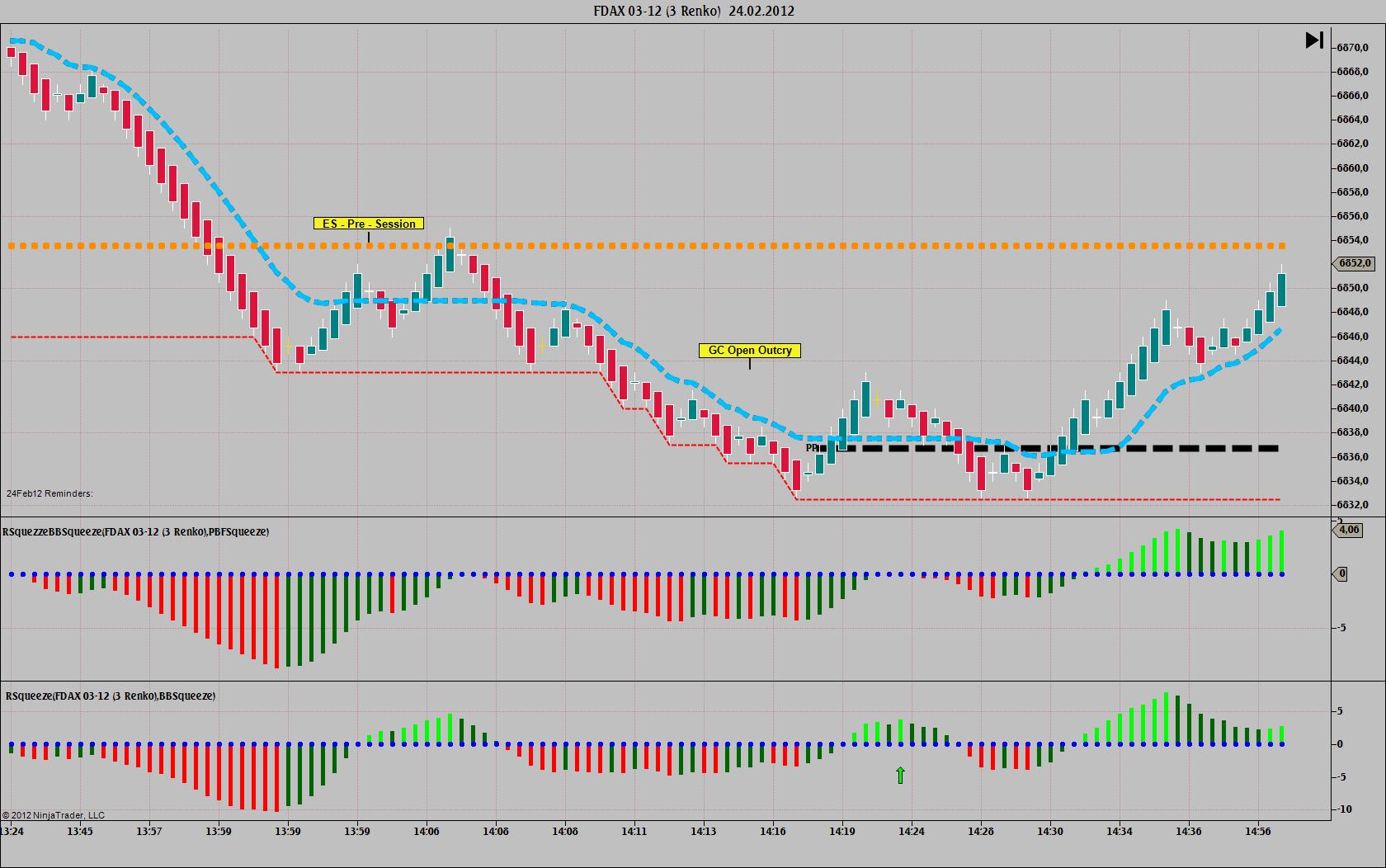1386x868 pixels.
Task: Click the 6870,0 price axis label
Action: click(1352, 48)
